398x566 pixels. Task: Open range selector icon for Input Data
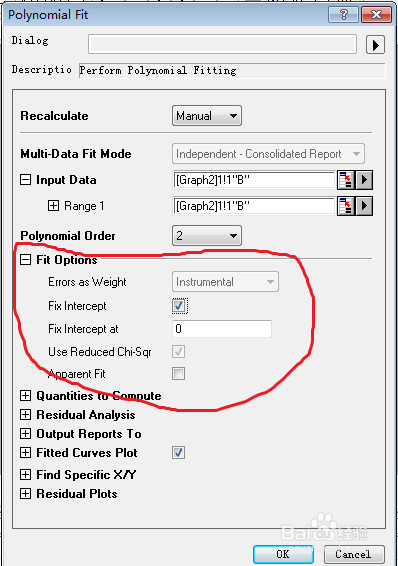point(346,180)
